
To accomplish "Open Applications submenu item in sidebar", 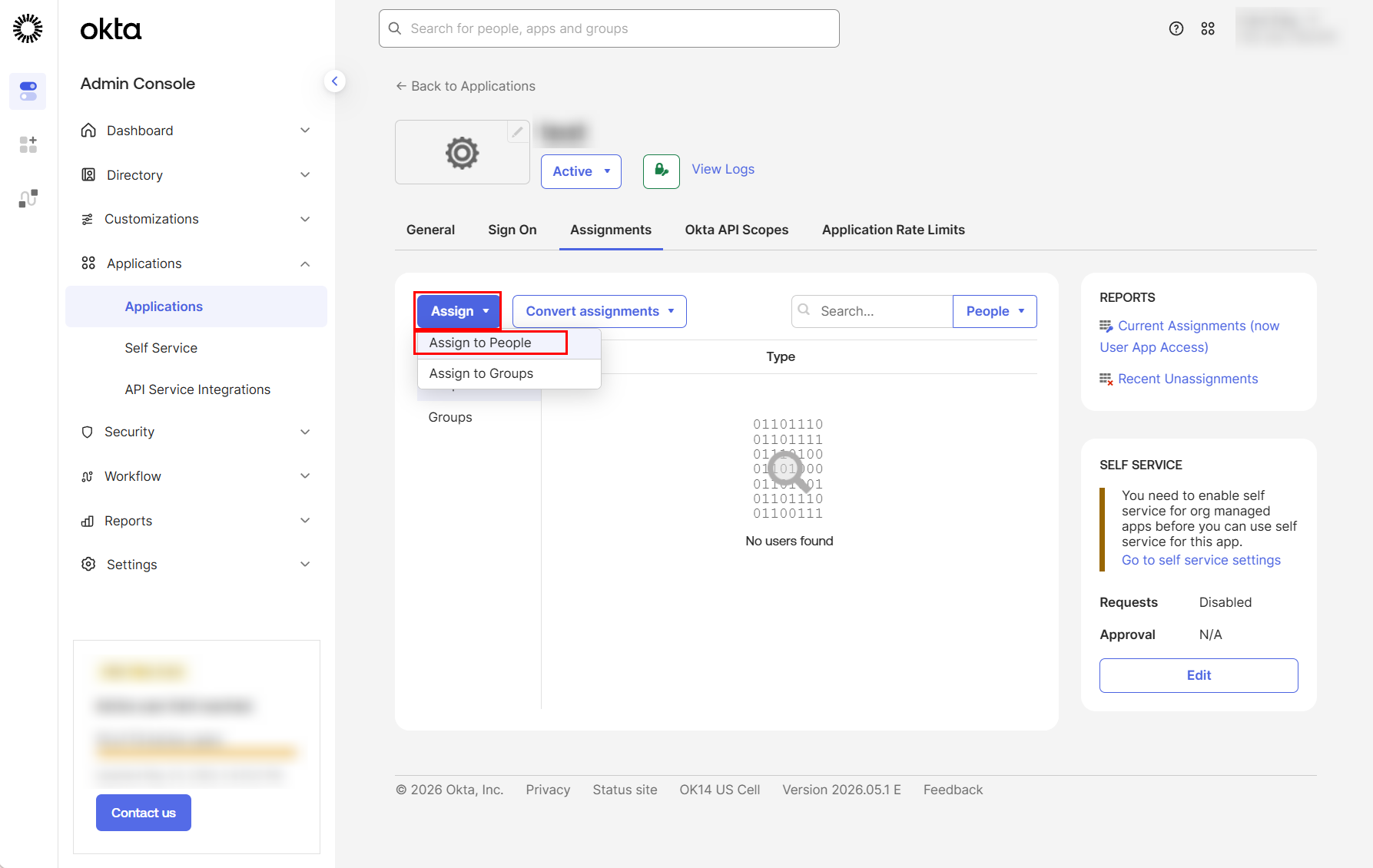I will click(x=196, y=306).
